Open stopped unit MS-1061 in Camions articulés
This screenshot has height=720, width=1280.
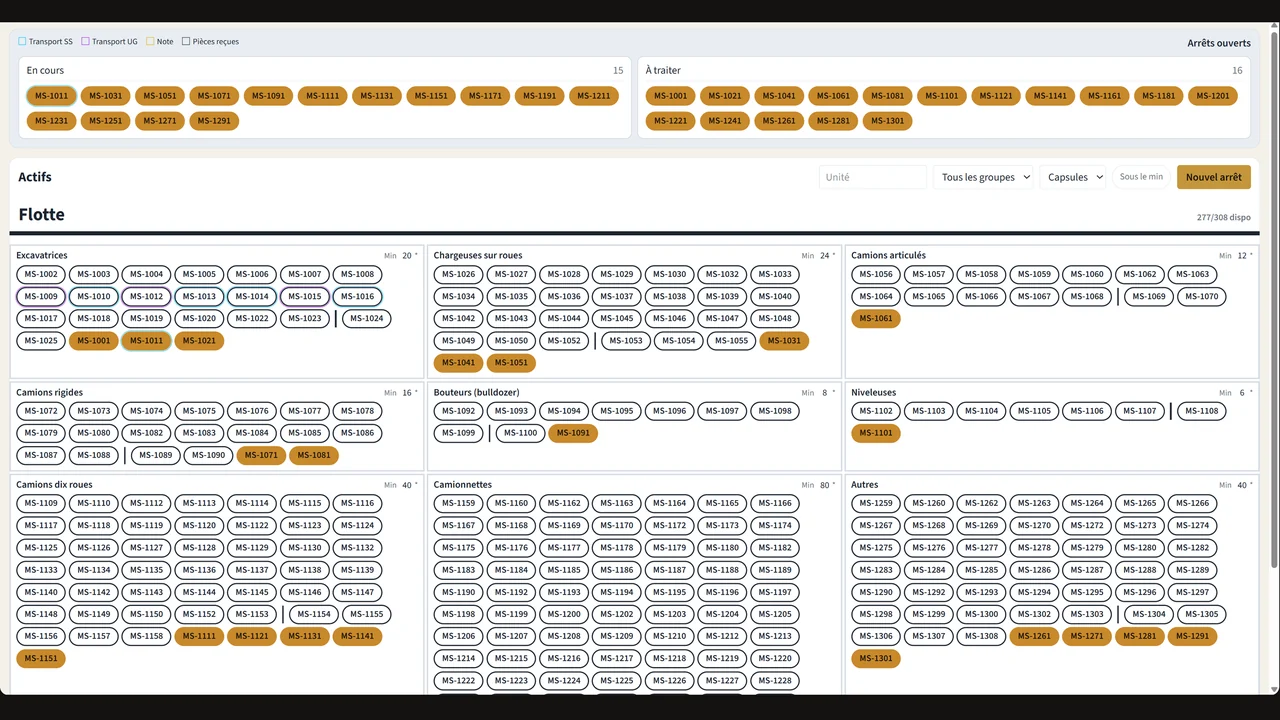(x=876, y=319)
